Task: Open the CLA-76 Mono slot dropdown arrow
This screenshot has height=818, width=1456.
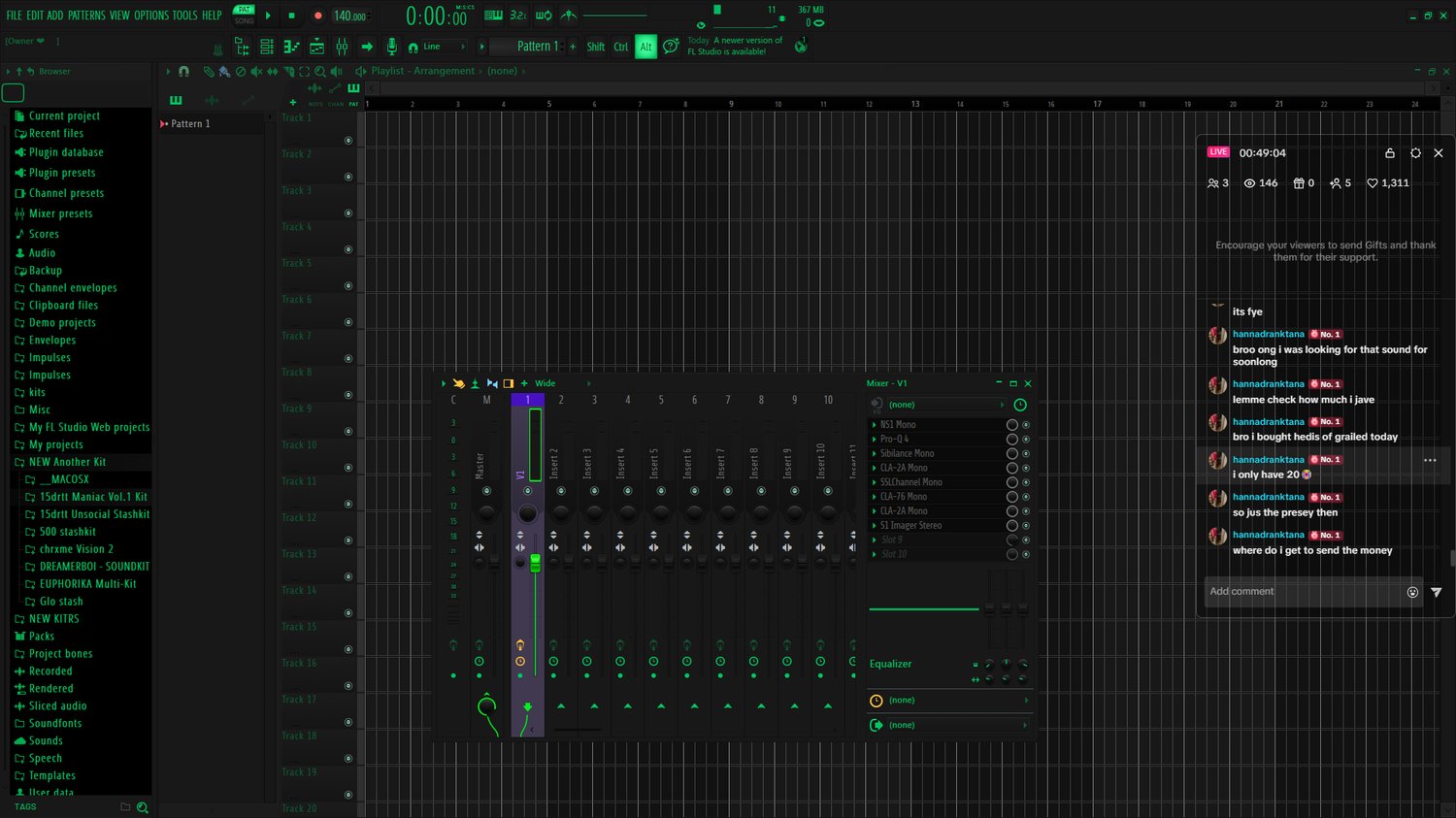Action: click(x=874, y=497)
